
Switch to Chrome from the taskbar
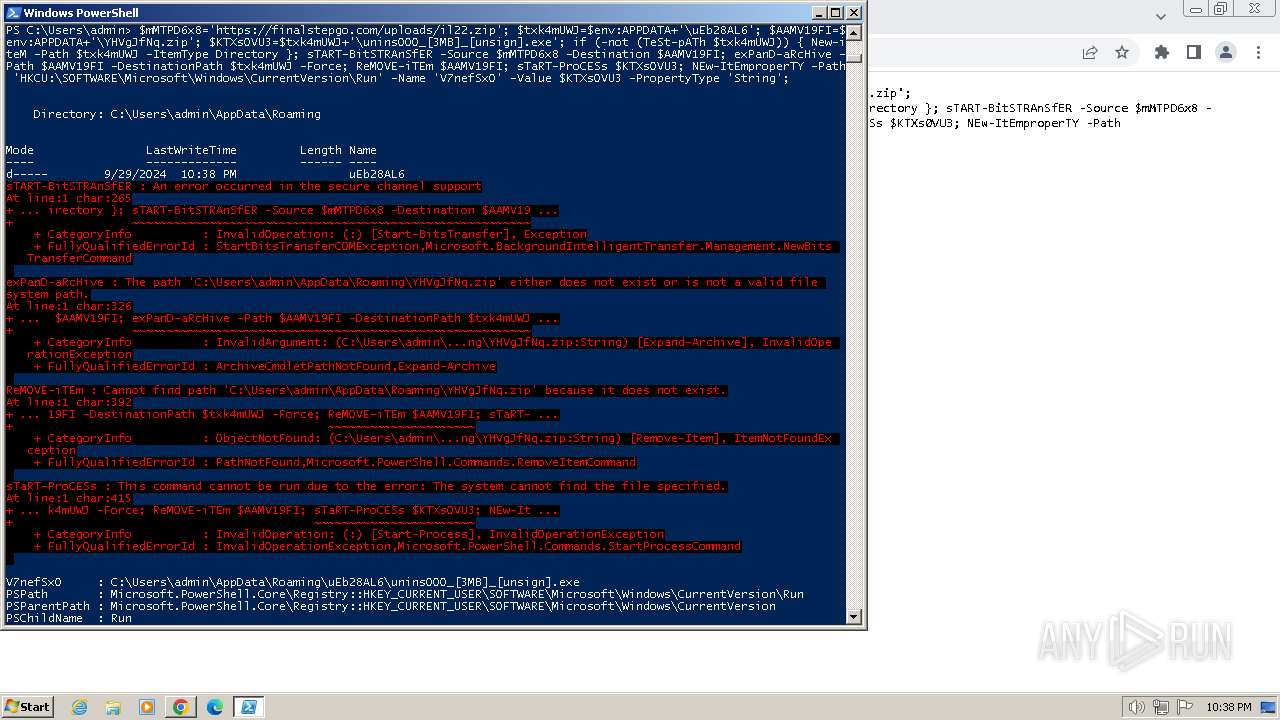[181, 707]
